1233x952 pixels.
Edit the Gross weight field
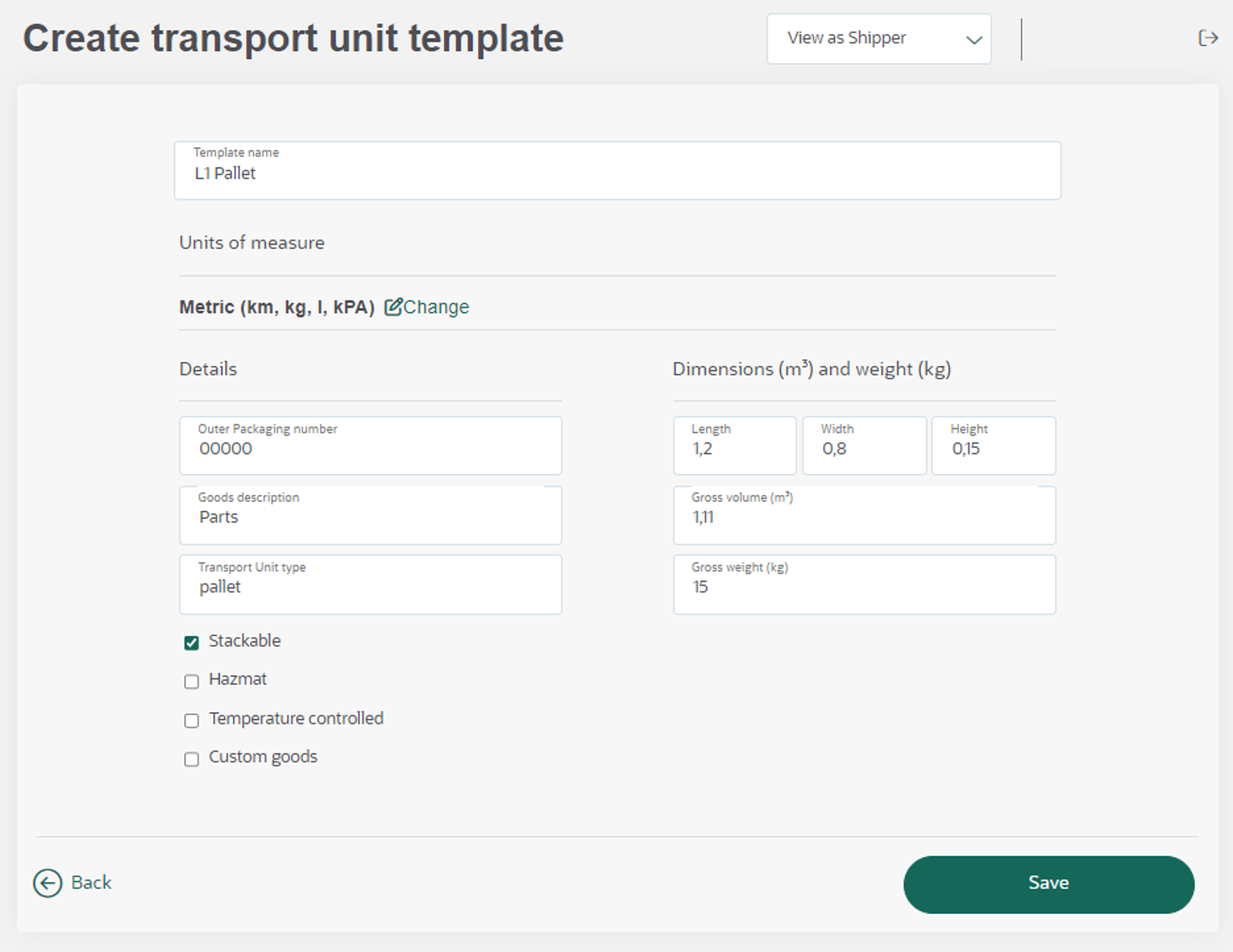(864, 584)
